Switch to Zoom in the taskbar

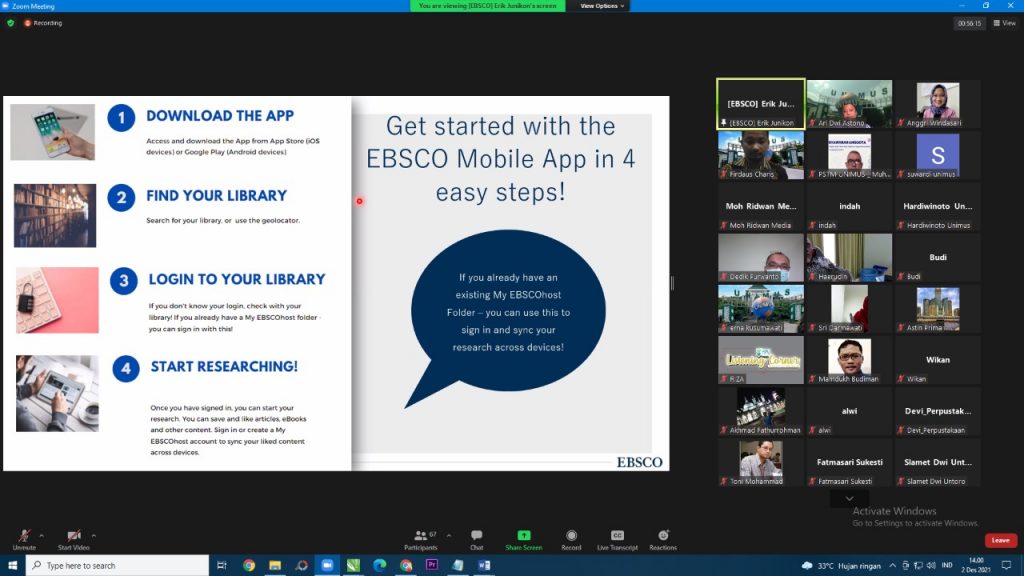tap(327, 565)
